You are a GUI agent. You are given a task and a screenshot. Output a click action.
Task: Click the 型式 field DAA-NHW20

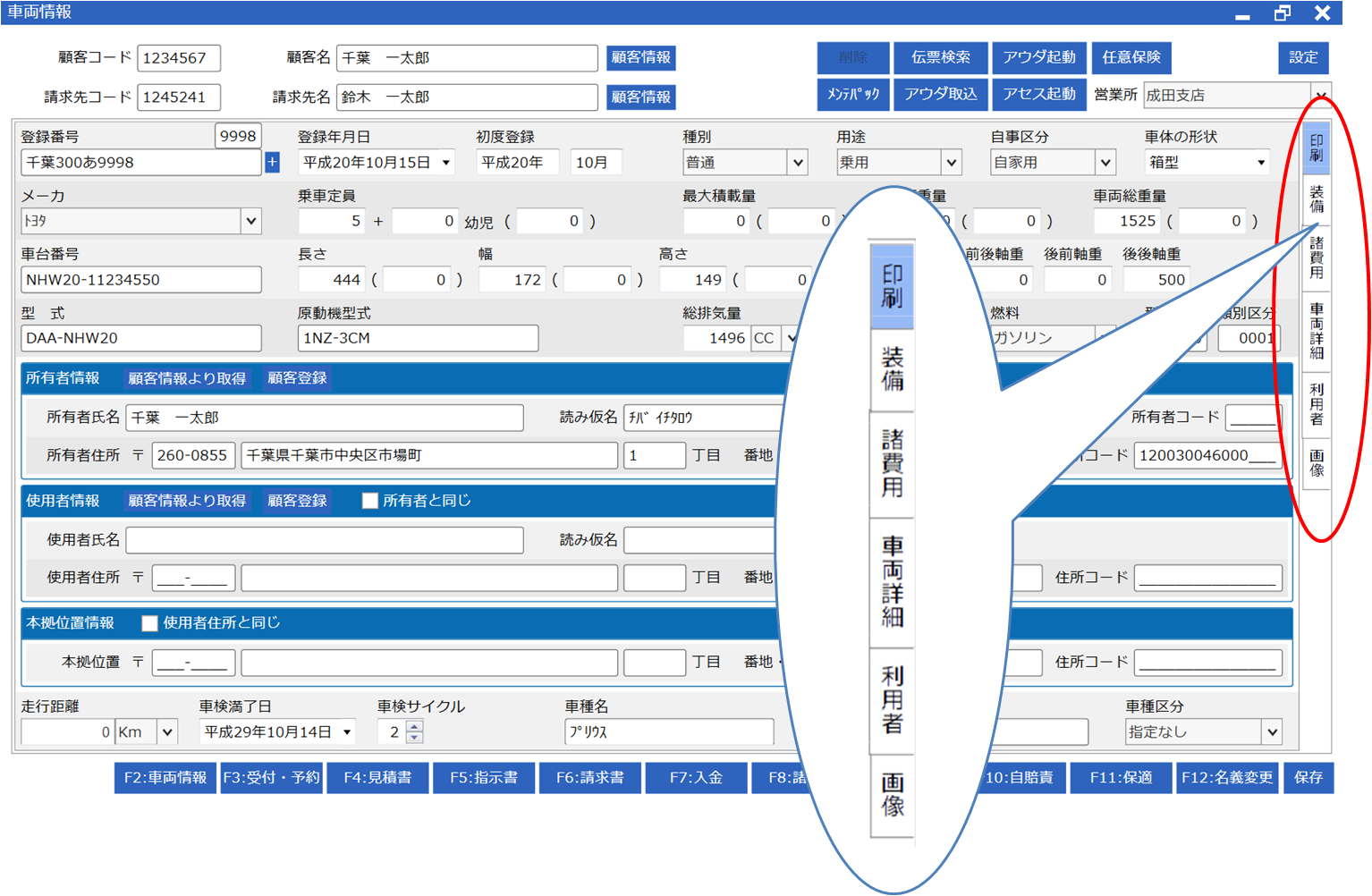141,339
